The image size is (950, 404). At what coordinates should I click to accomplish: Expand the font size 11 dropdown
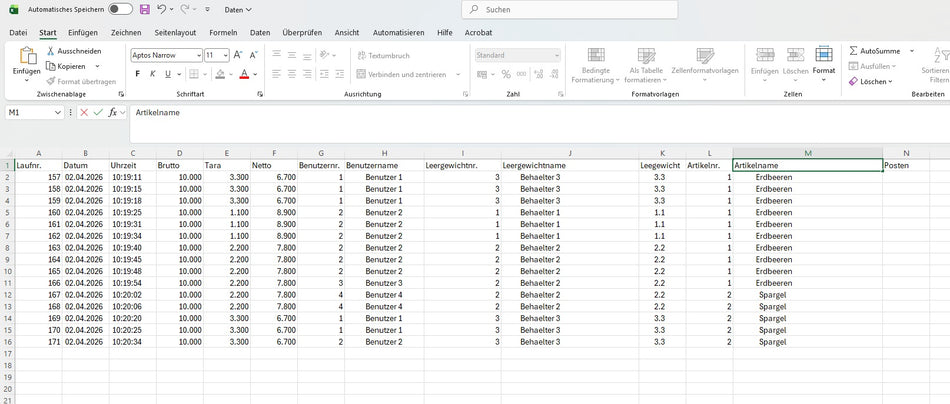[225, 55]
